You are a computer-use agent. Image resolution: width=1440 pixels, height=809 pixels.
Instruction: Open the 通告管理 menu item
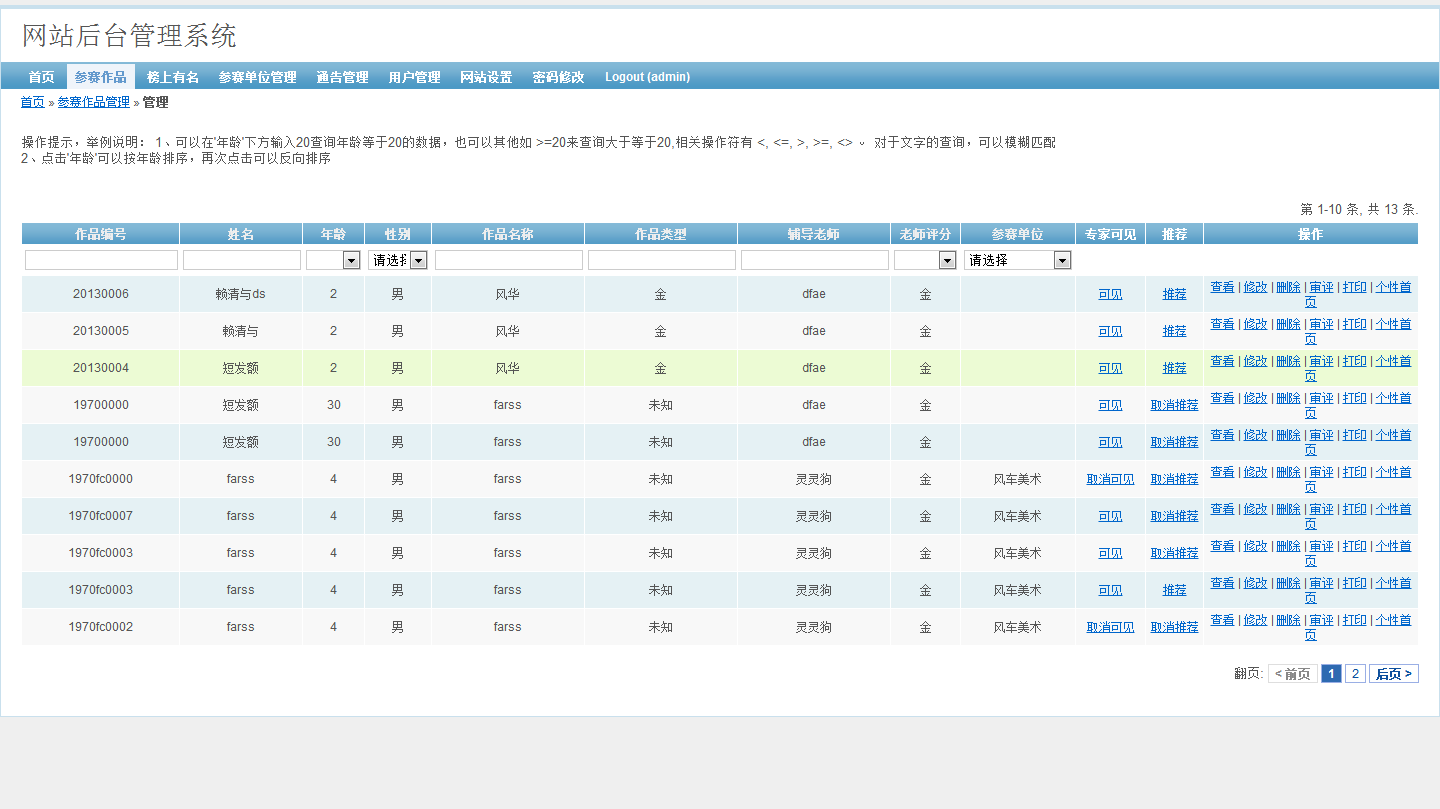pyautogui.click(x=342, y=77)
